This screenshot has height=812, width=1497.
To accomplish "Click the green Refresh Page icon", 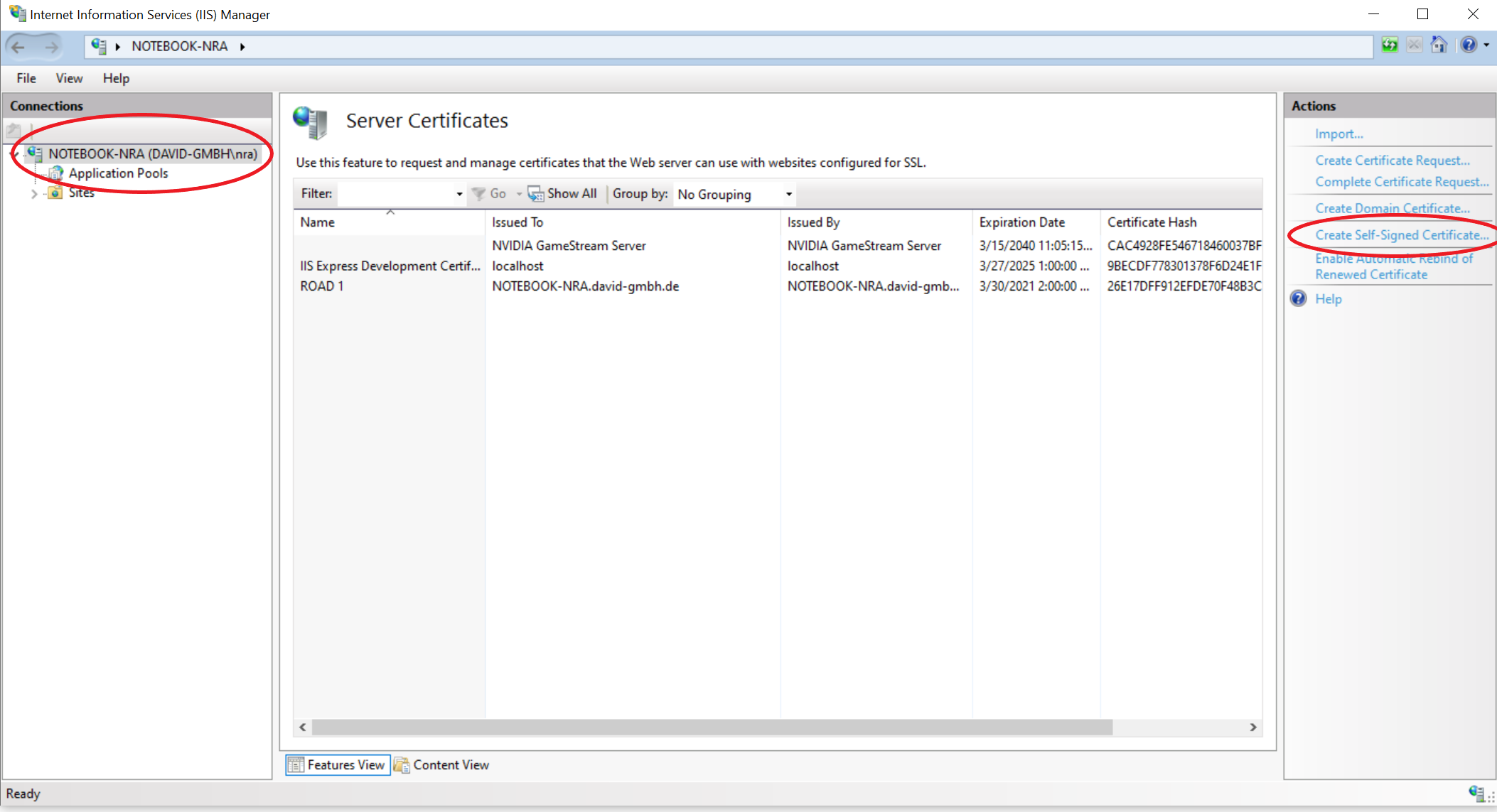I will [1390, 45].
